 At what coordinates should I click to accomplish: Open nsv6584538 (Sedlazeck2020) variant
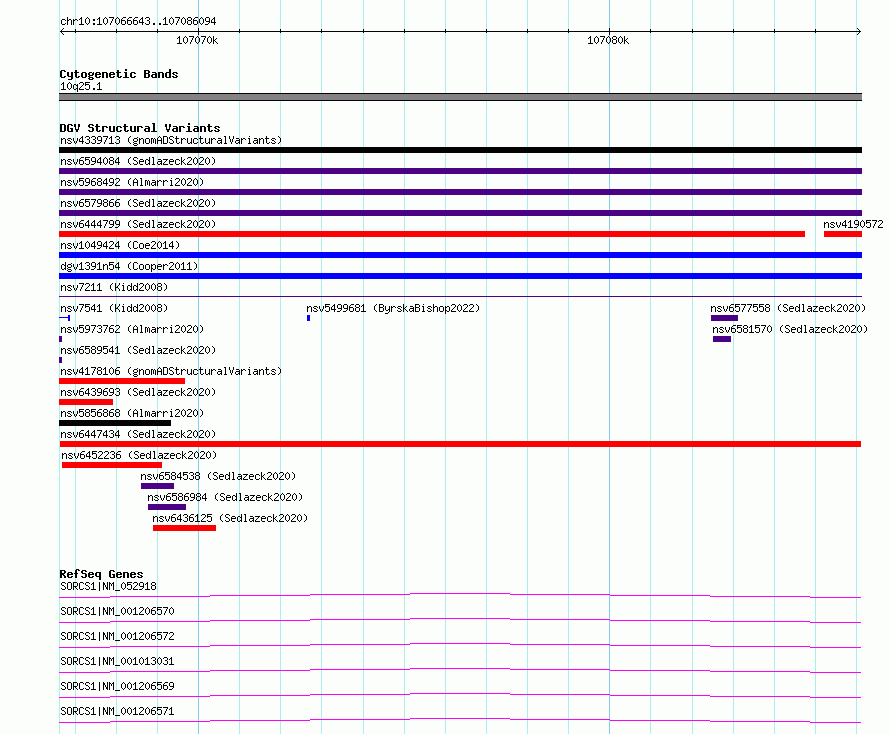[218, 476]
